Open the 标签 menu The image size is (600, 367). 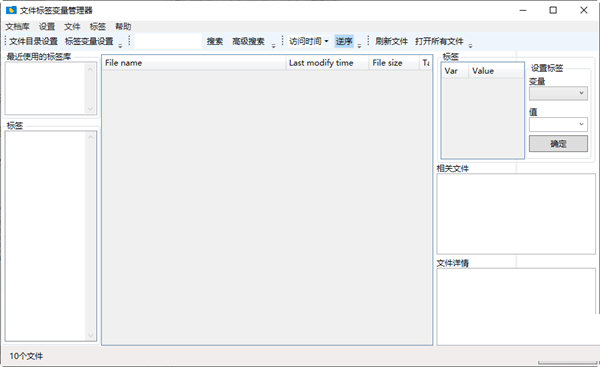[x=98, y=26]
